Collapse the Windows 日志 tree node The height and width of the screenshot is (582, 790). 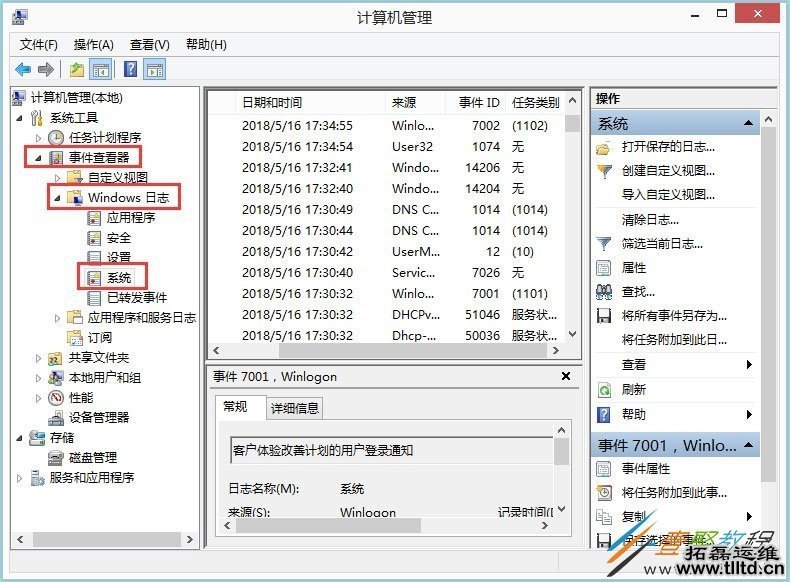pos(57,198)
